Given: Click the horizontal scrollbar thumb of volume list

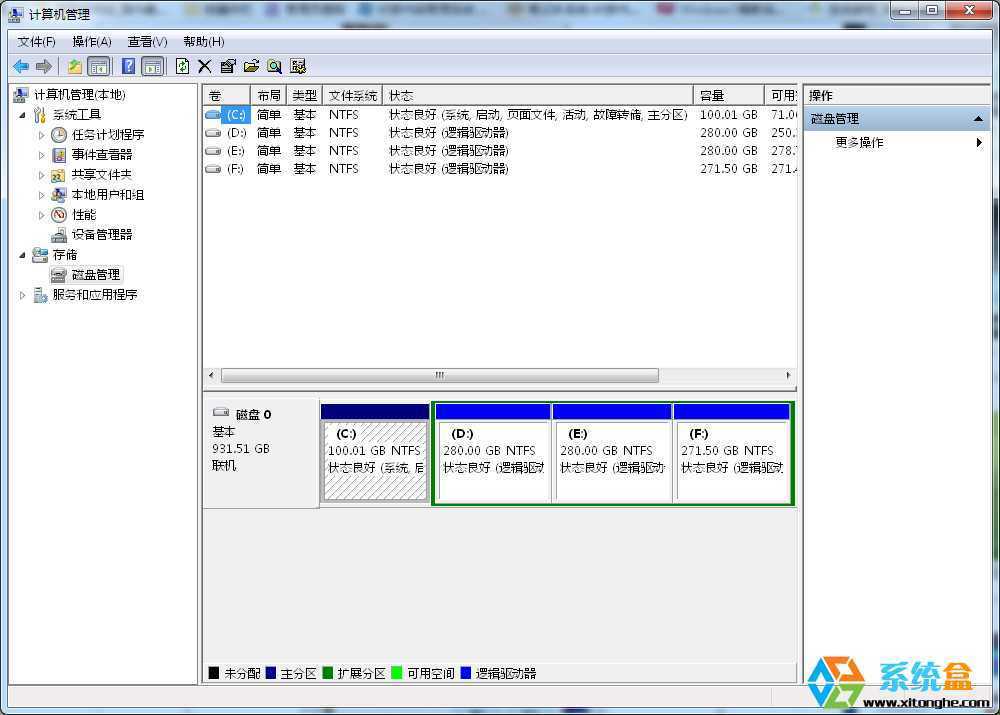Looking at the screenshot, I should [439, 376].
